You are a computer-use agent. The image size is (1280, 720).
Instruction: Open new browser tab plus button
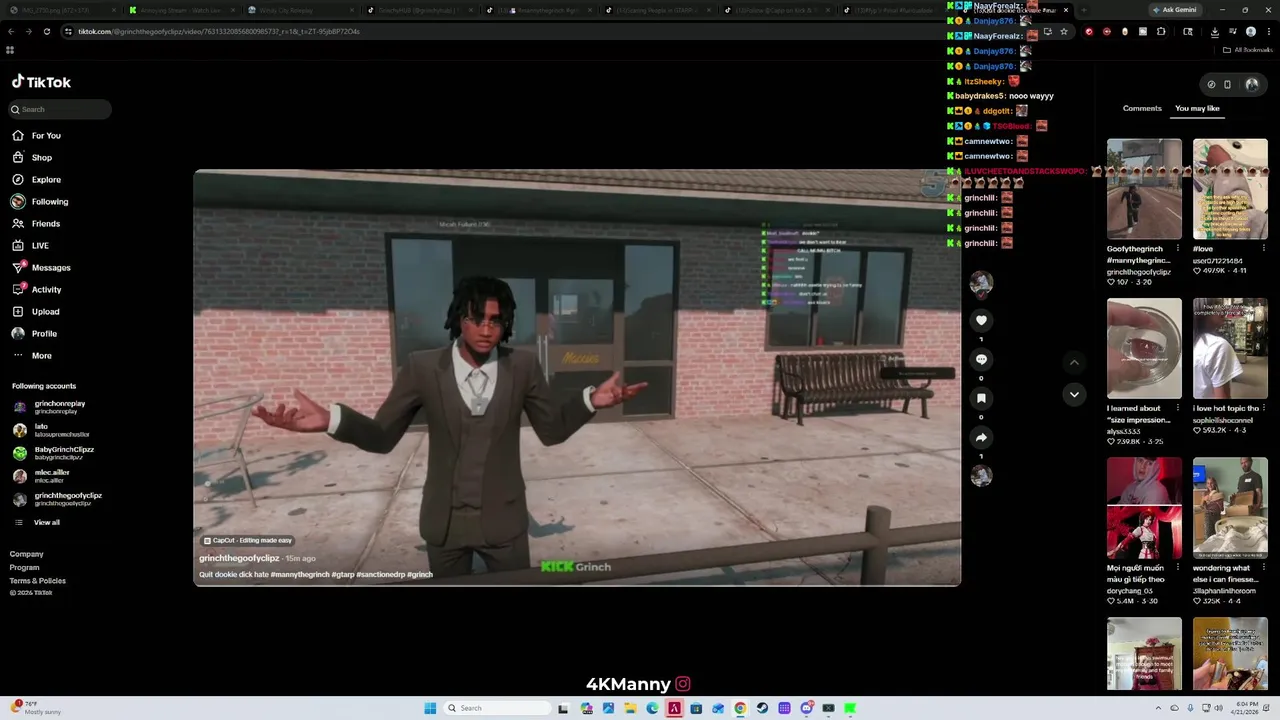(x=1083, y=10)
